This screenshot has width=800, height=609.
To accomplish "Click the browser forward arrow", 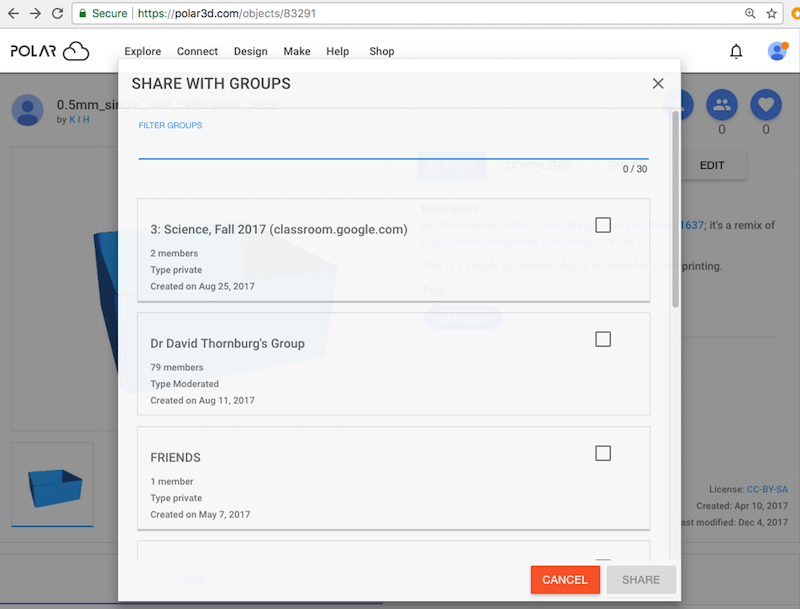I will pyautogui.click(x=35, y=13).
